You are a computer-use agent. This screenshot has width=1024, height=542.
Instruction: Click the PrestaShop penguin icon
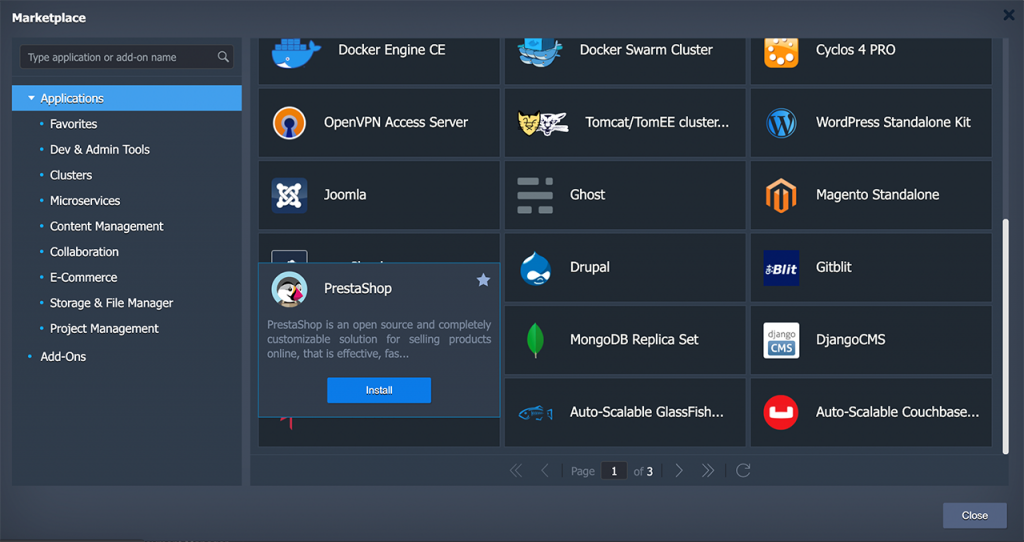(x=289, y=289)
